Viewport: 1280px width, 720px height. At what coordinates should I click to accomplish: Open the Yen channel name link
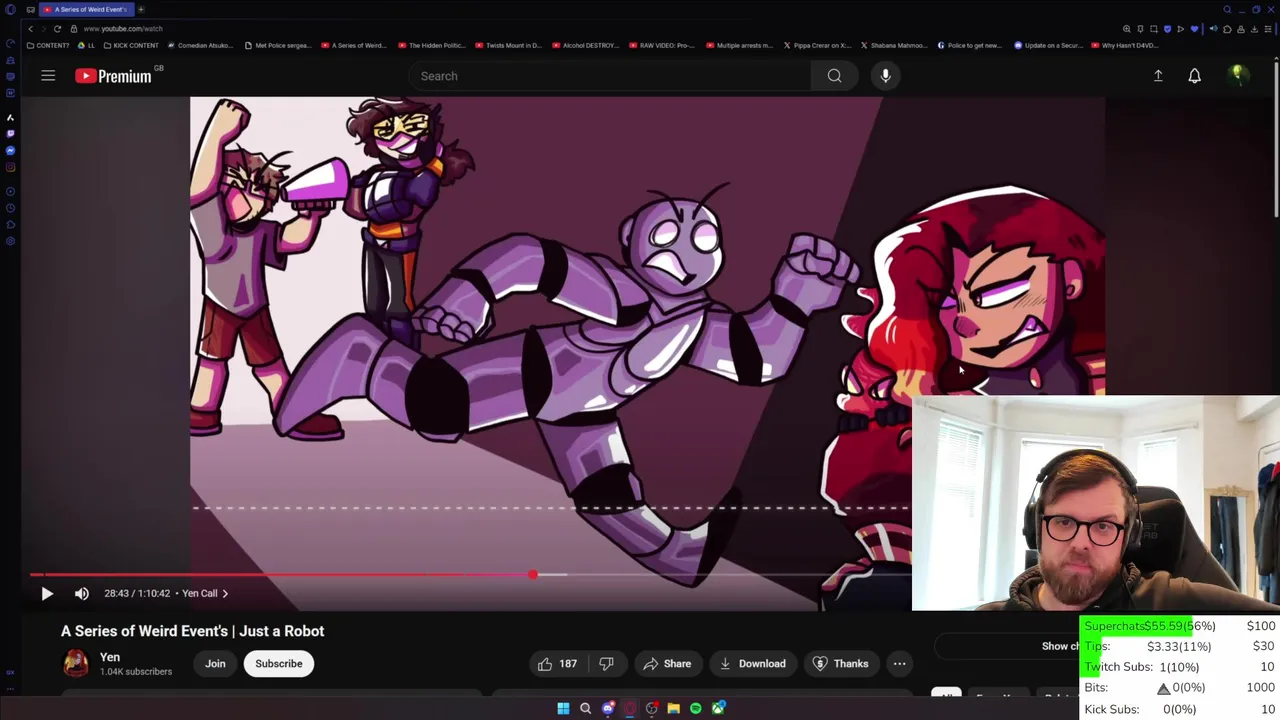110,657
